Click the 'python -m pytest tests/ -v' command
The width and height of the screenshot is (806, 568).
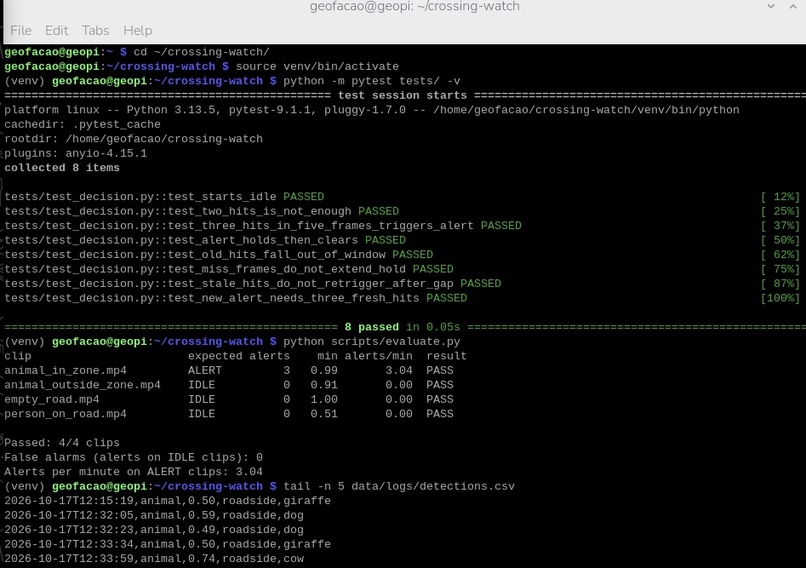pos(372,81)
